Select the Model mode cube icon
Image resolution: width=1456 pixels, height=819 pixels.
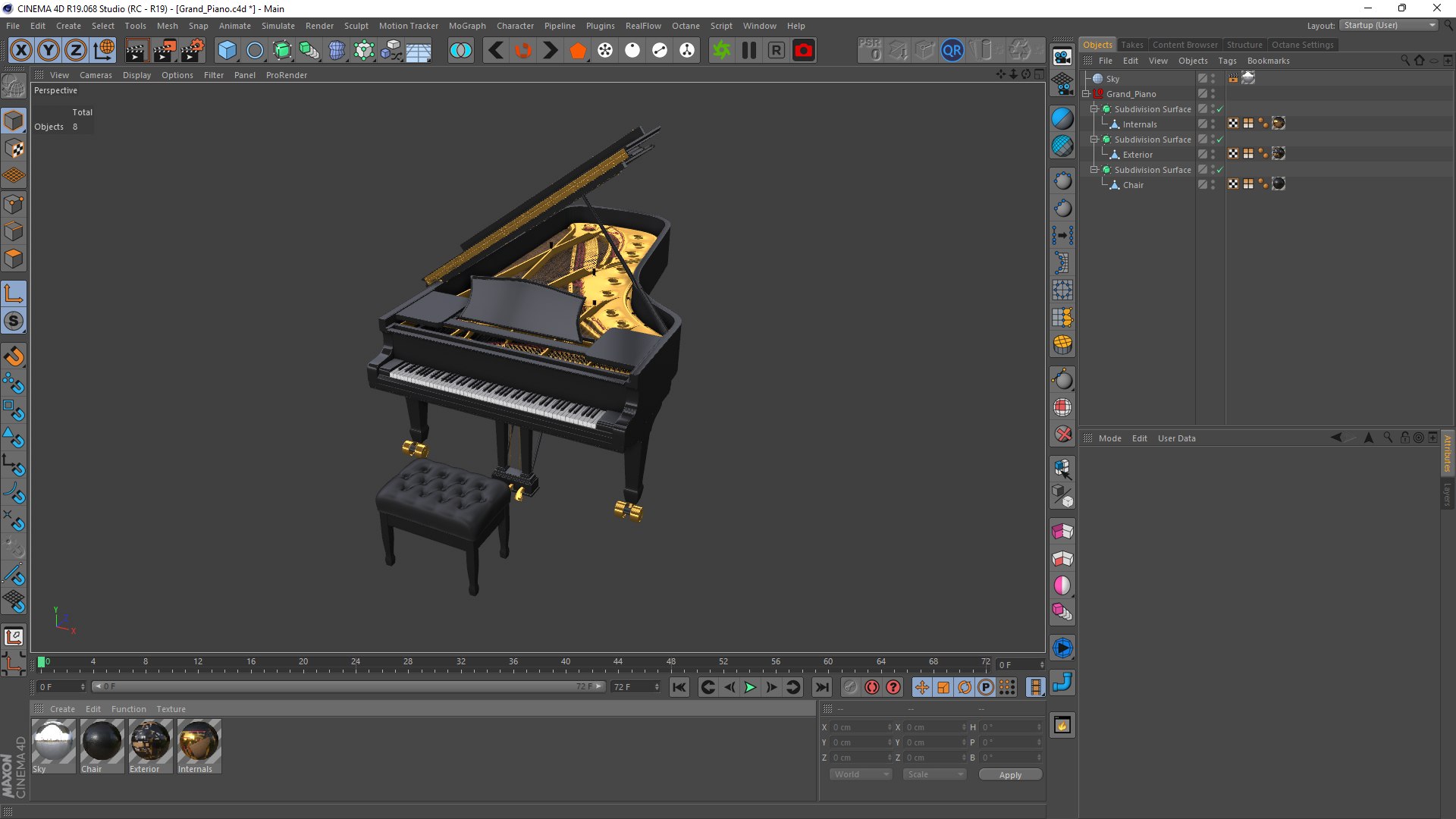click(14, 121)
